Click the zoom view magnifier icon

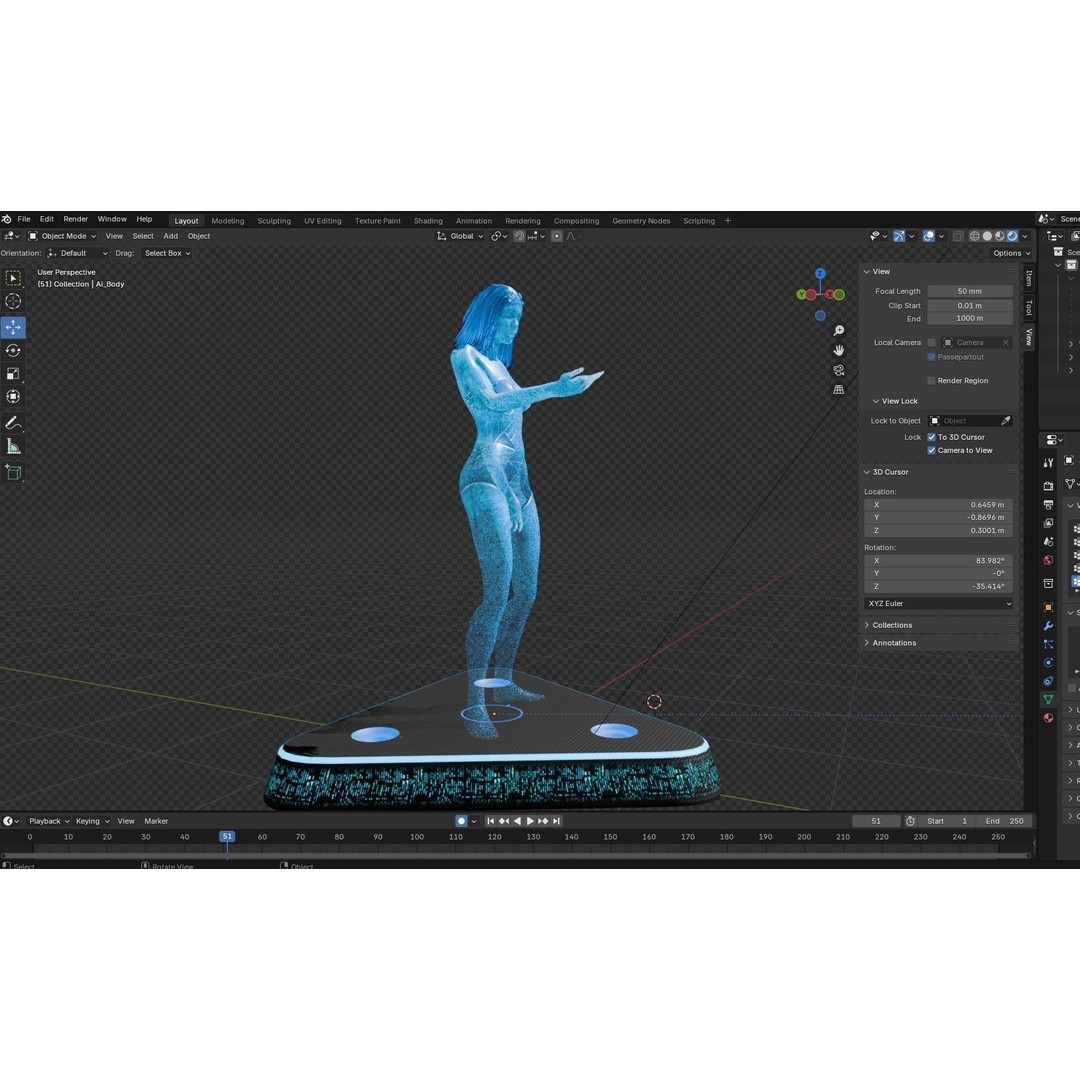click(x=839, y=331)
